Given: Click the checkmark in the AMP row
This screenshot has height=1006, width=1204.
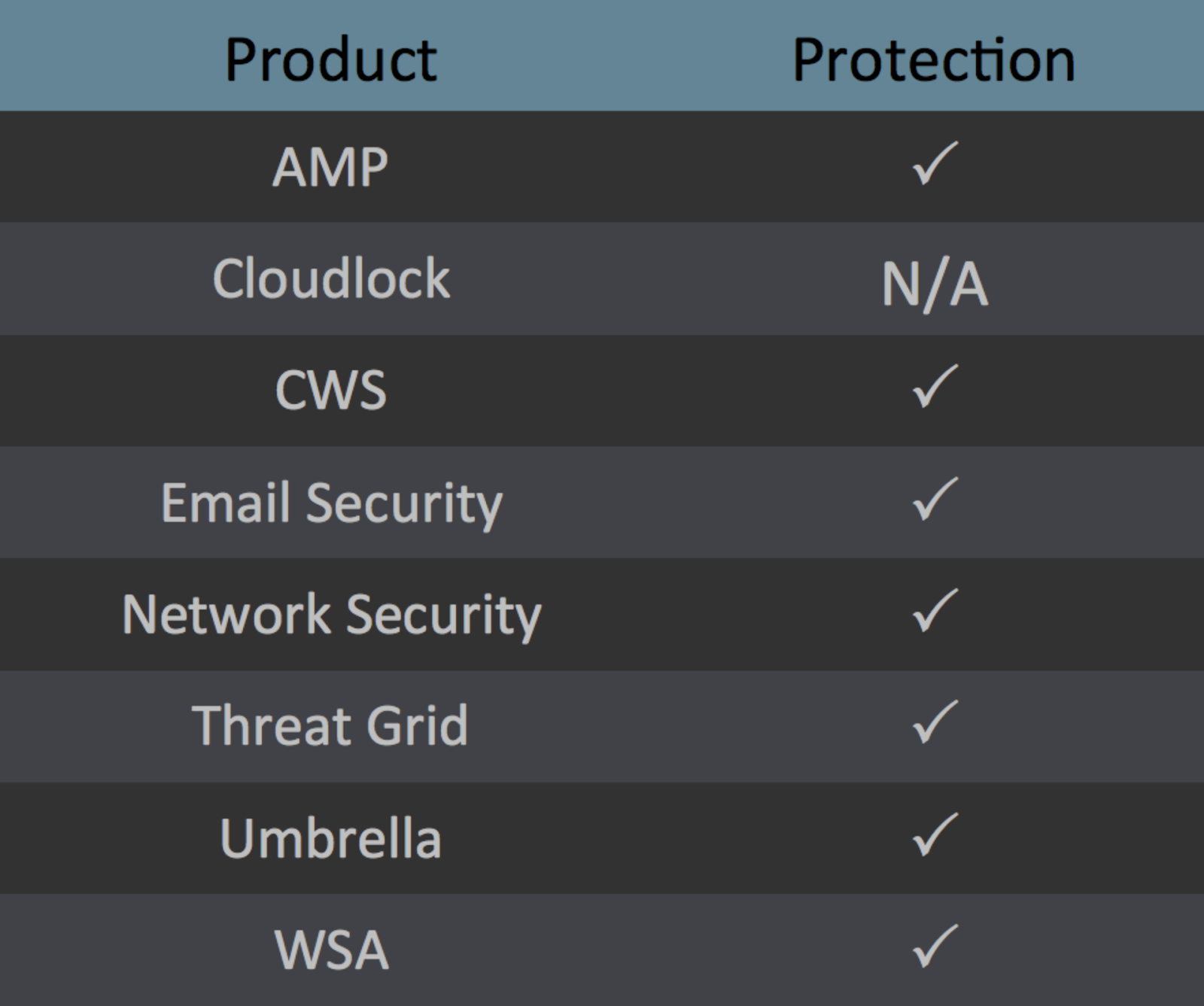Looking at the screenshot, I should 935,163.
